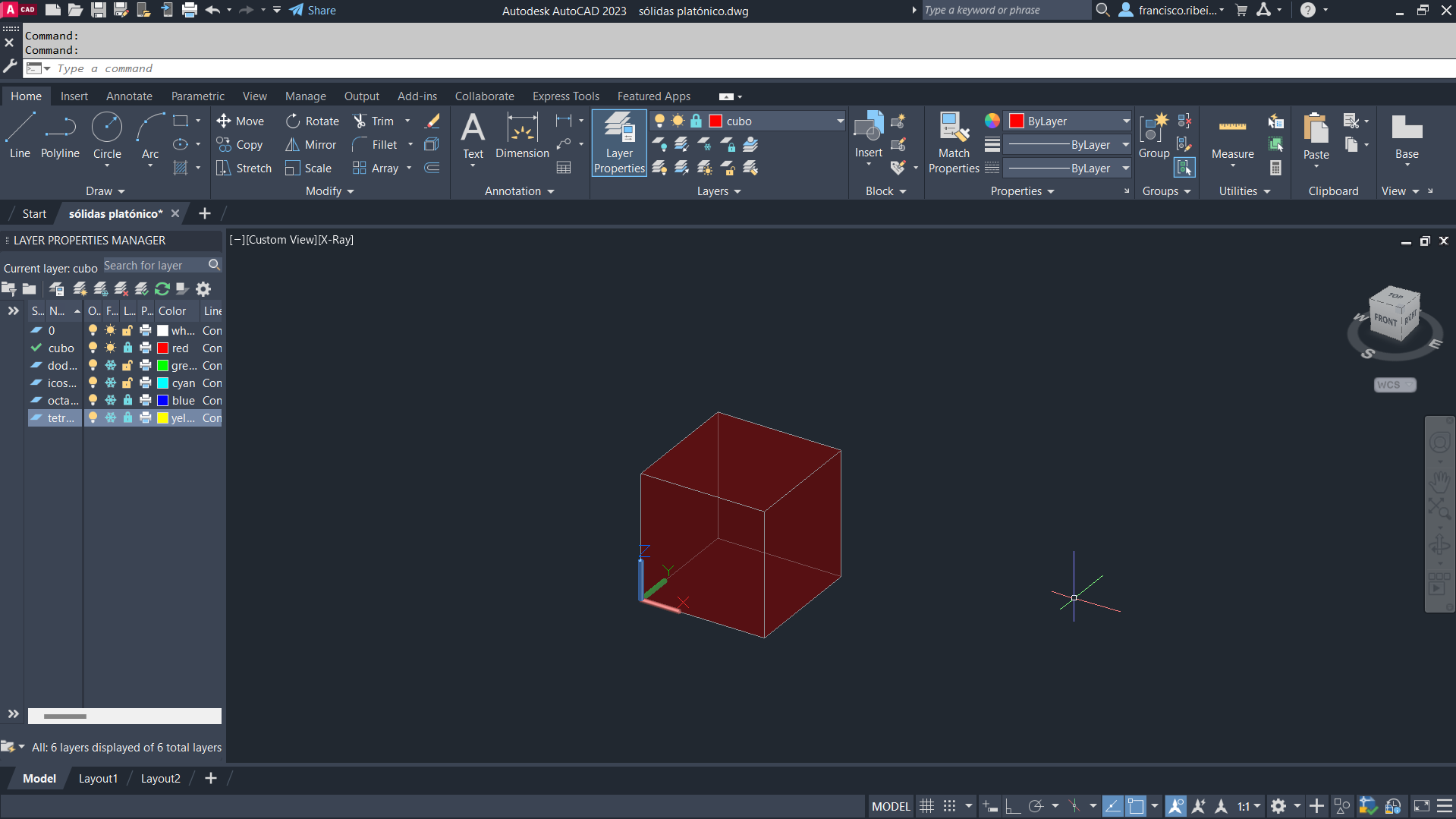Viewport: 1456px width, 819px height.
Task: Toggle freeze state of tetr... layer
Action: click(110, 418)
